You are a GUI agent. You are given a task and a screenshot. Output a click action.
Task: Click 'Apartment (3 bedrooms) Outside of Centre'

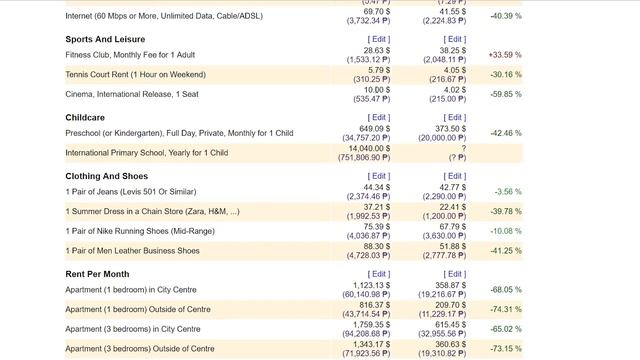pos(140,349)
